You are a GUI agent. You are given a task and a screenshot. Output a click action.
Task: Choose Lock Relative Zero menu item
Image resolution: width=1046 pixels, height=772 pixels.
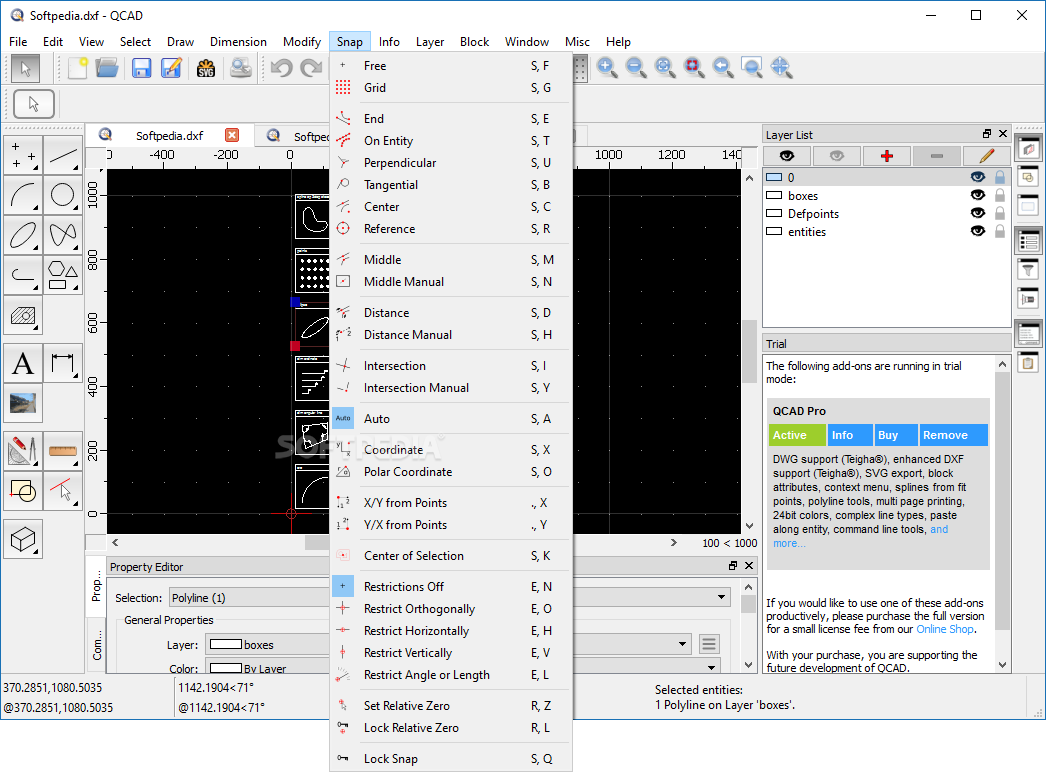[451, 728]
